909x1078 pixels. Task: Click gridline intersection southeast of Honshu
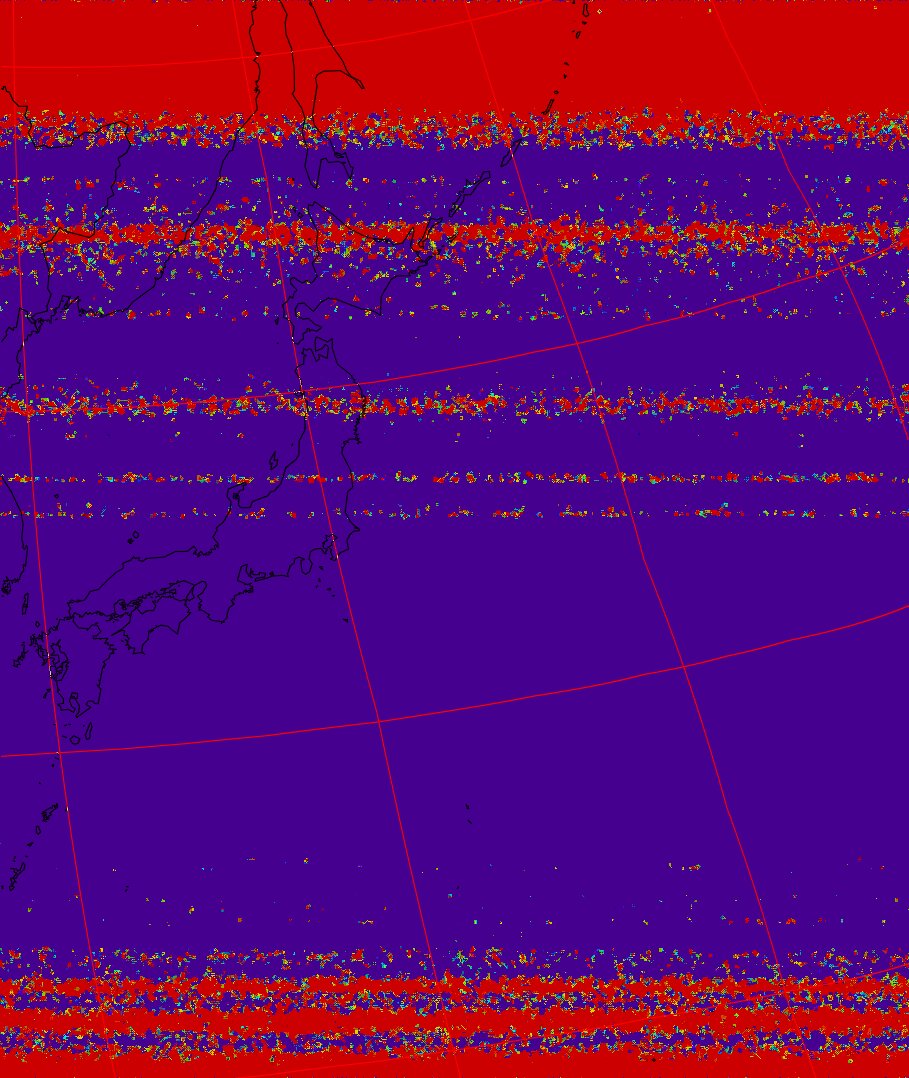(x=379, y=720)
